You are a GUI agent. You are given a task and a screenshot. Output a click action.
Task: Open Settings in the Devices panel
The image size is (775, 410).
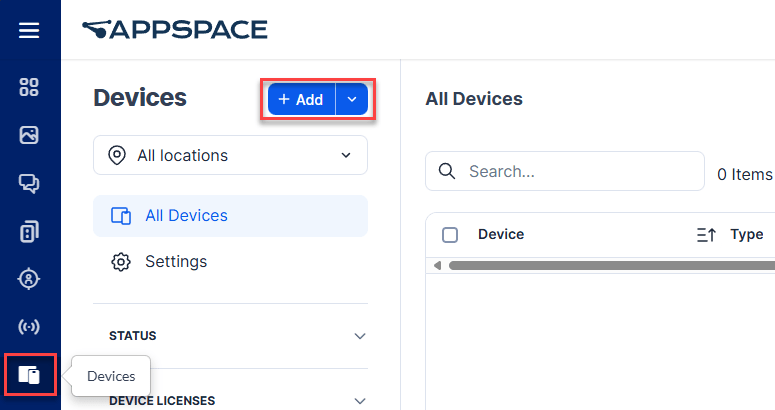click(x=176, y=262)
